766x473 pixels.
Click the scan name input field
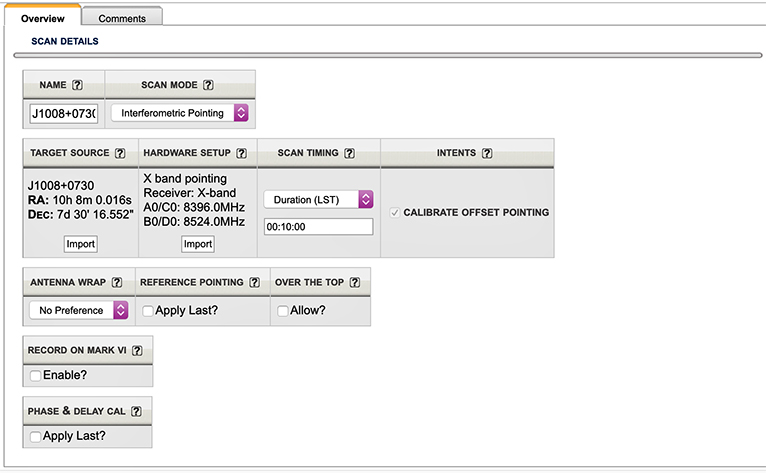pyautogui.click(x=64, y=113)
